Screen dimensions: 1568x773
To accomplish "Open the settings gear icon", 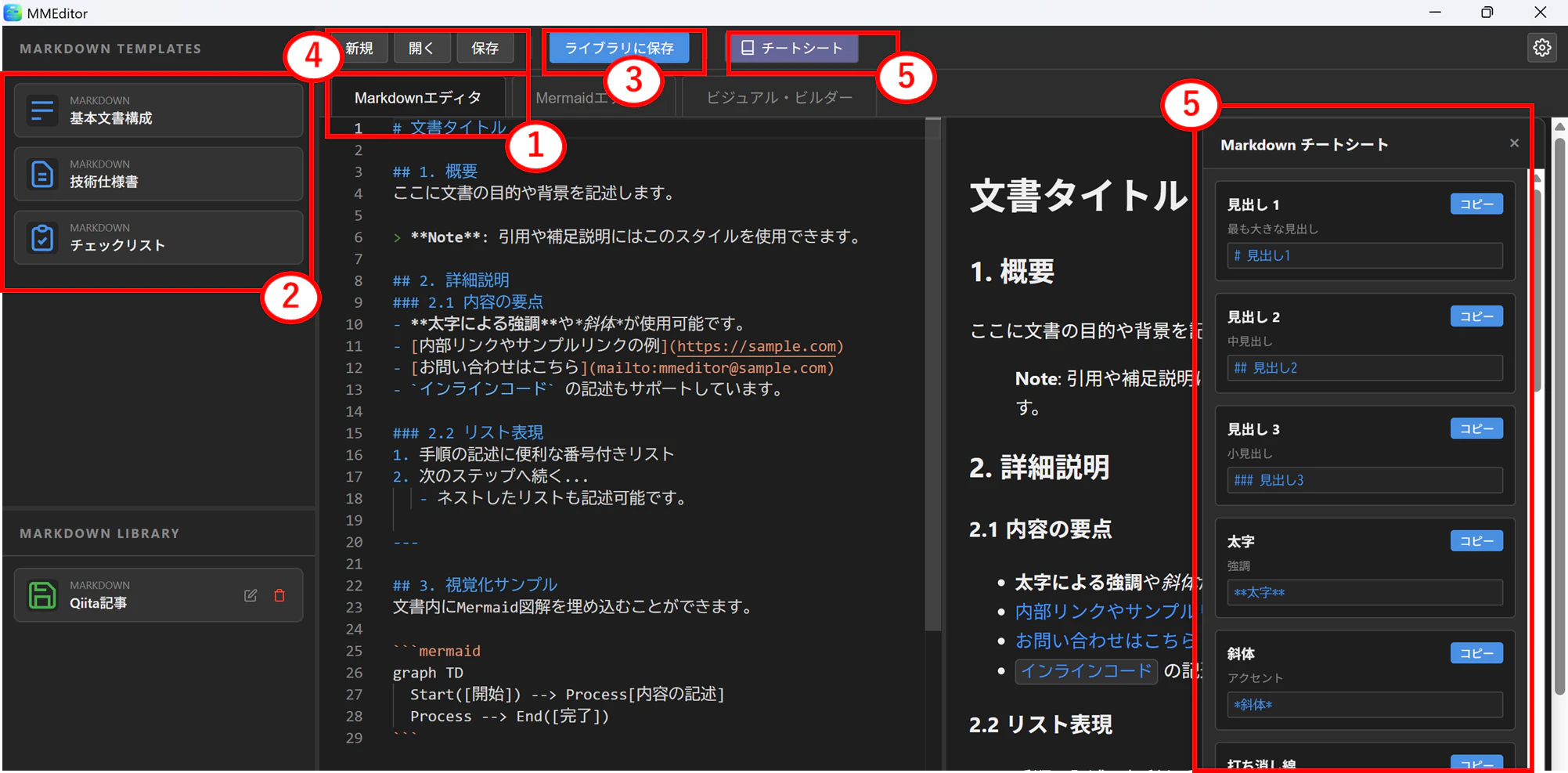I will [x=1541, y=48].
